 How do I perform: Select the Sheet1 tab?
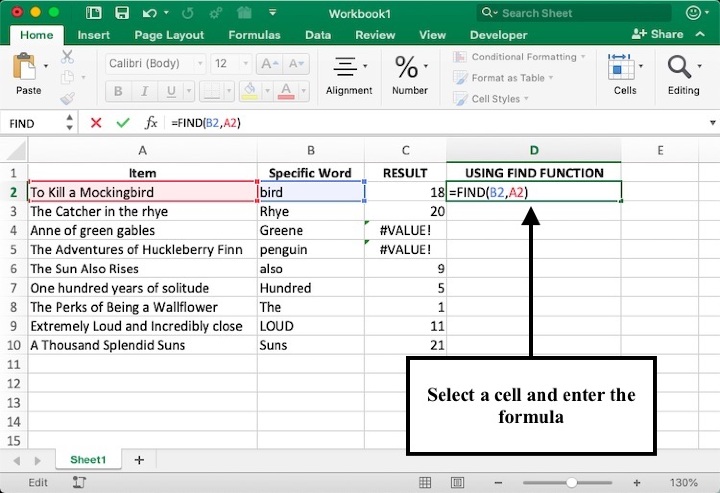(x=88, y=459)
